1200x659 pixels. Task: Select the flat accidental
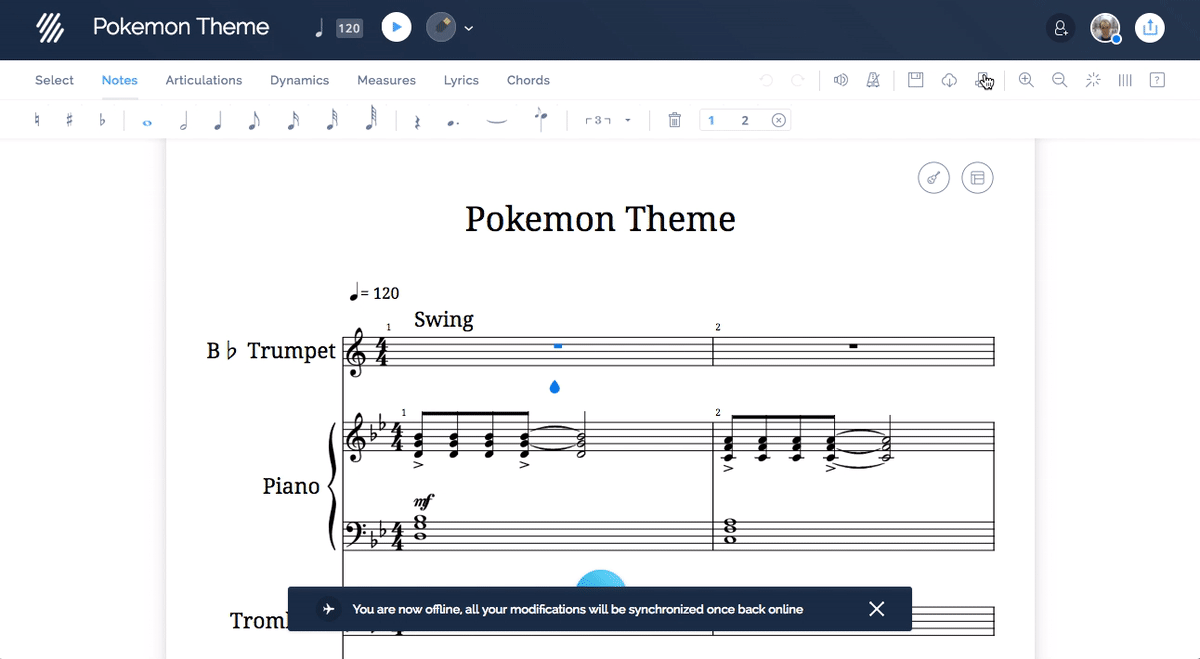click(x=102, y=120)
